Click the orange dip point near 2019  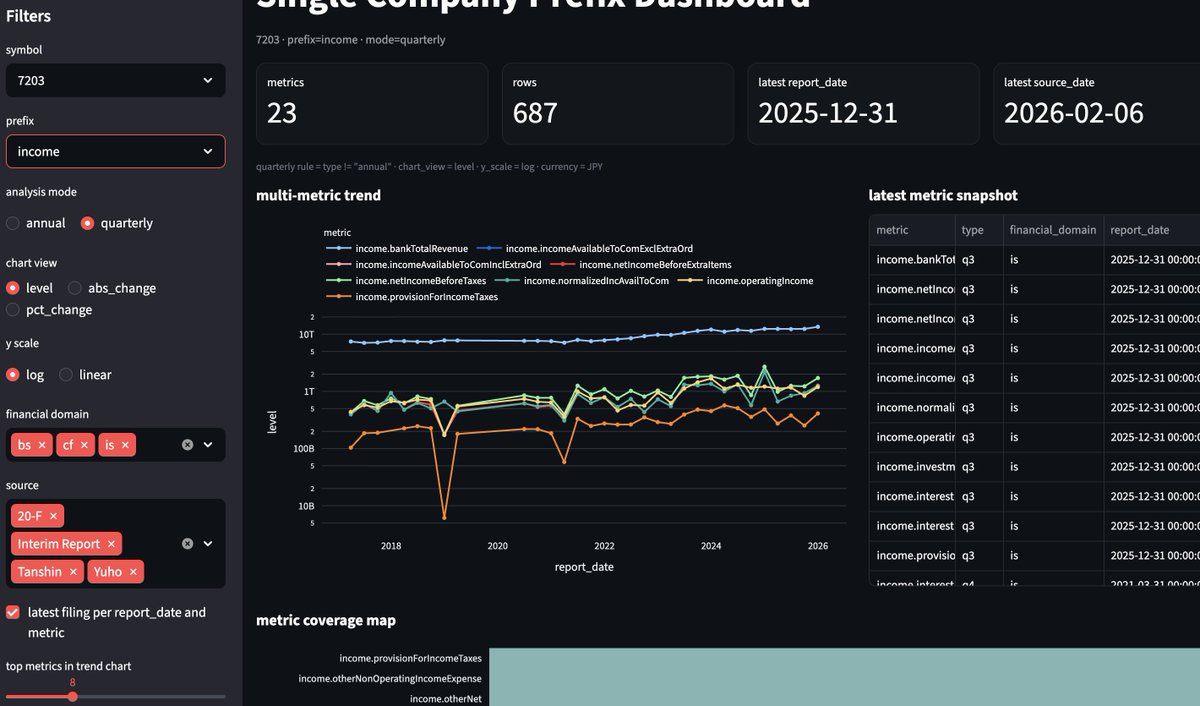[x=444, y=517]
